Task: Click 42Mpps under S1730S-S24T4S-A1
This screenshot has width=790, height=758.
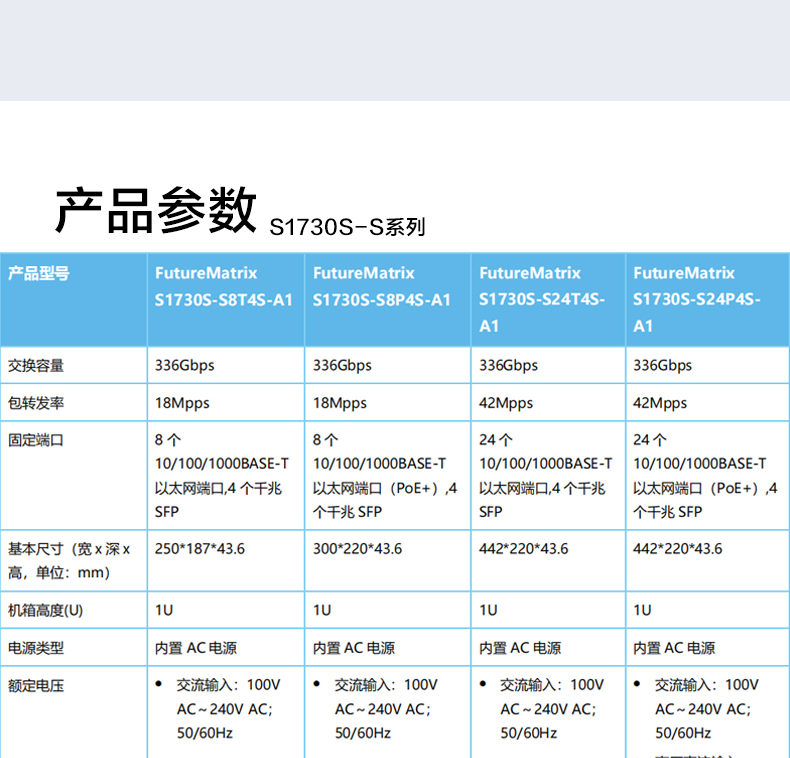Action: tap(506, 403)
